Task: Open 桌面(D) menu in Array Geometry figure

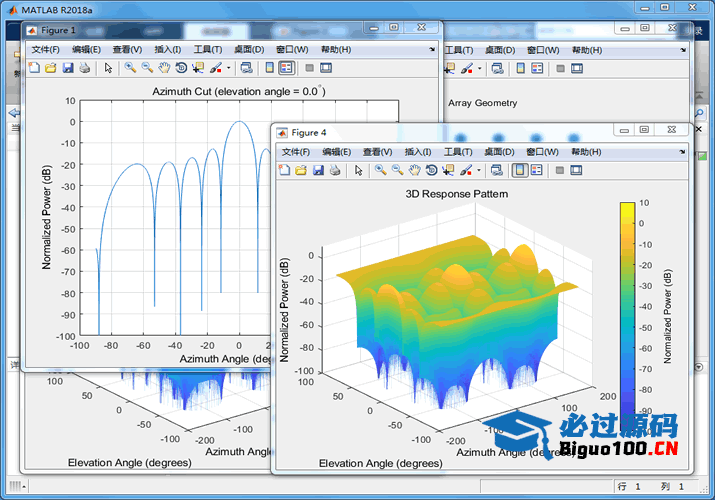Action: pos(500,50)
